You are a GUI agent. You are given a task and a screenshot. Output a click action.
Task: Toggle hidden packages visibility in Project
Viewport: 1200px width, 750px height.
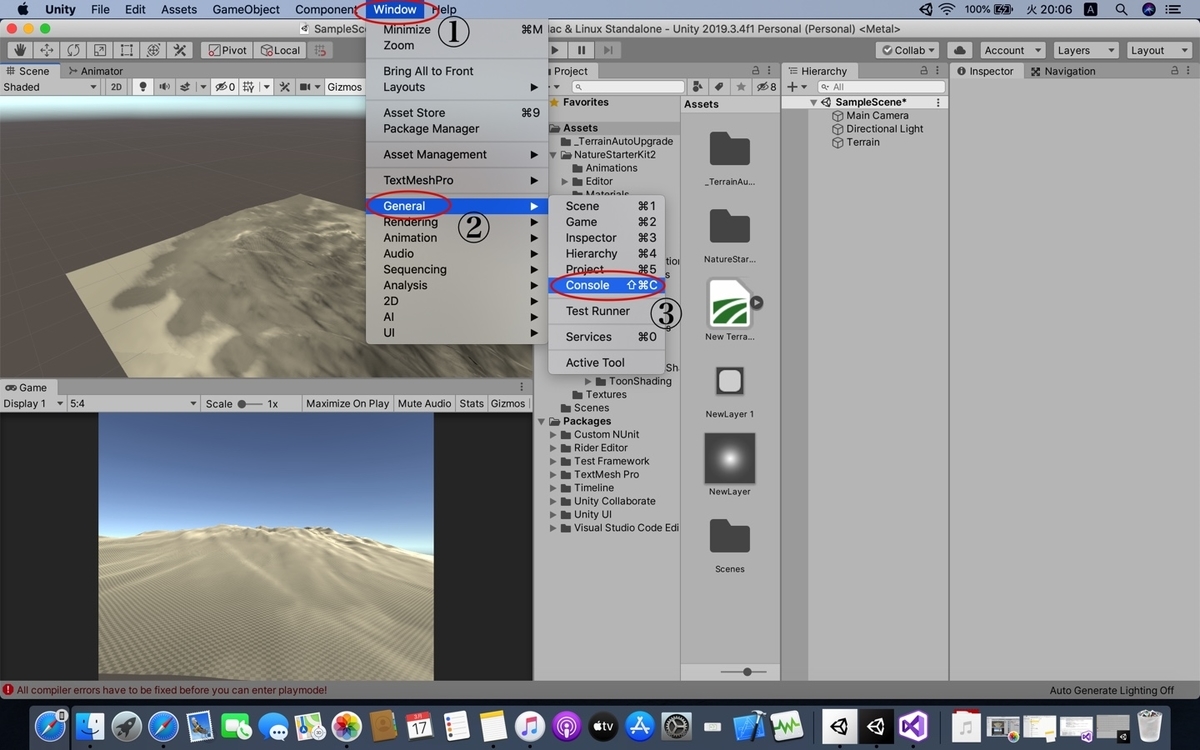[767, 87]
